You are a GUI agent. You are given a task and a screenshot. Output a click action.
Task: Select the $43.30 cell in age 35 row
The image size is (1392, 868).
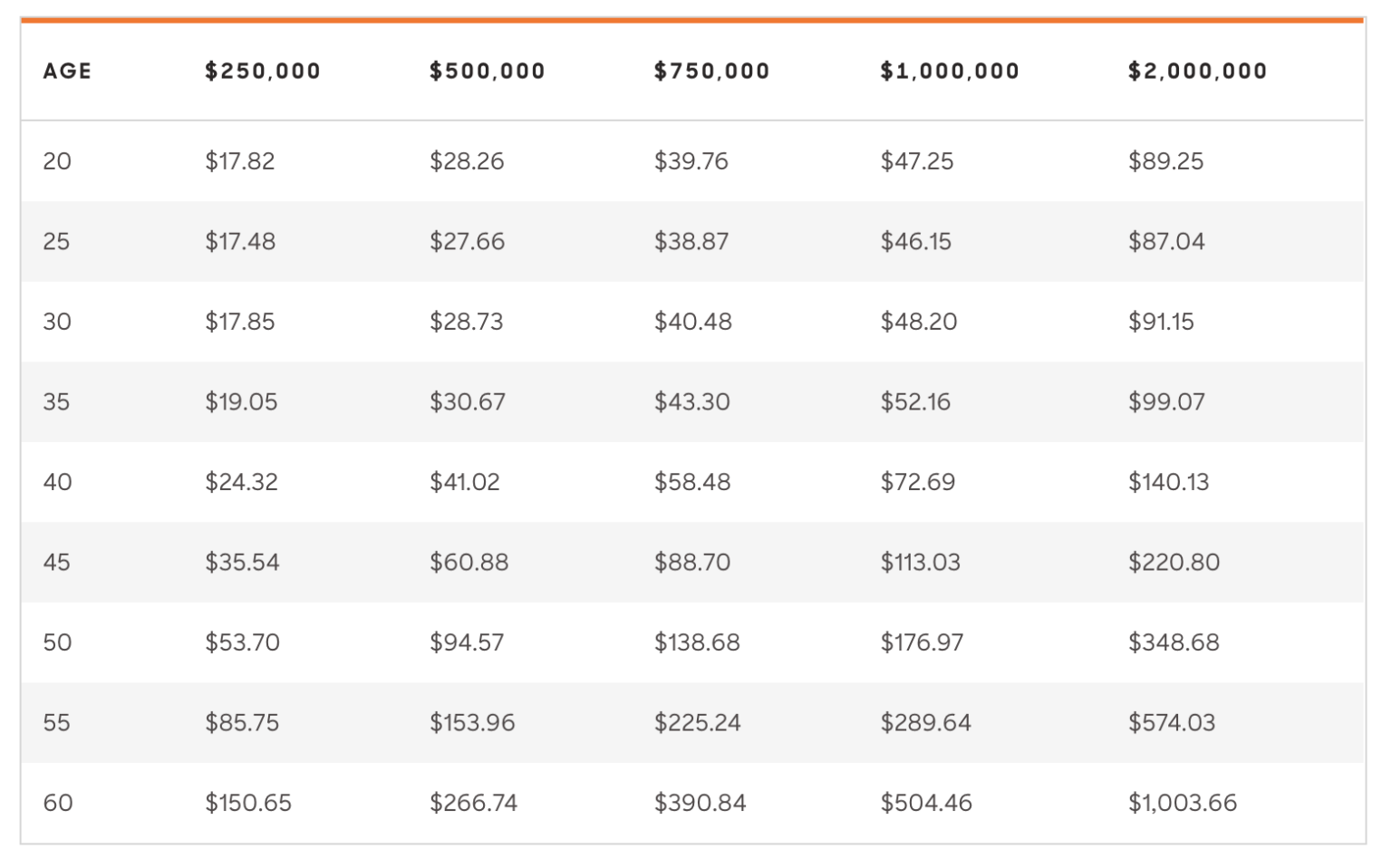click(692, 402)
